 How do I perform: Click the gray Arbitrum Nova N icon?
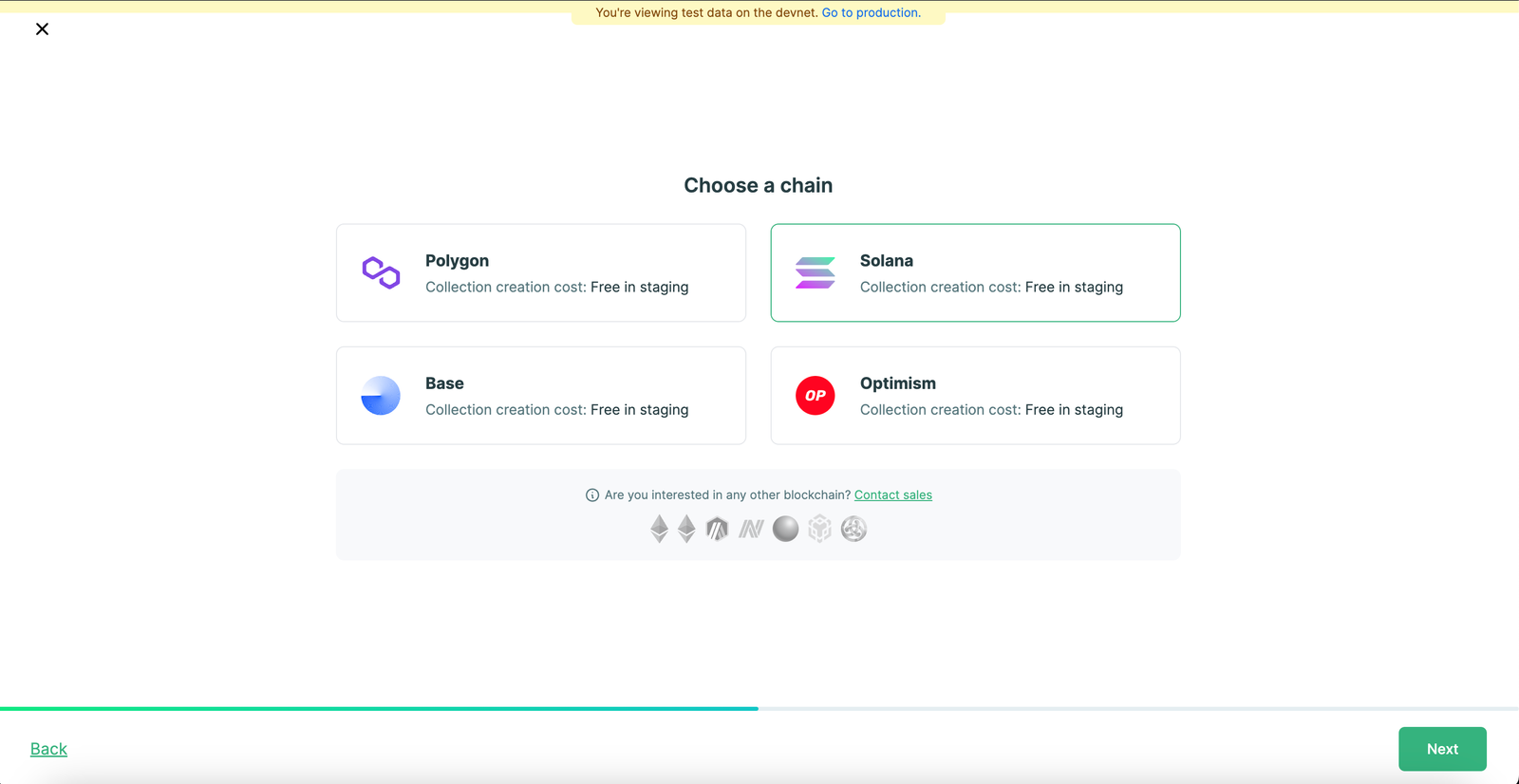751,529
